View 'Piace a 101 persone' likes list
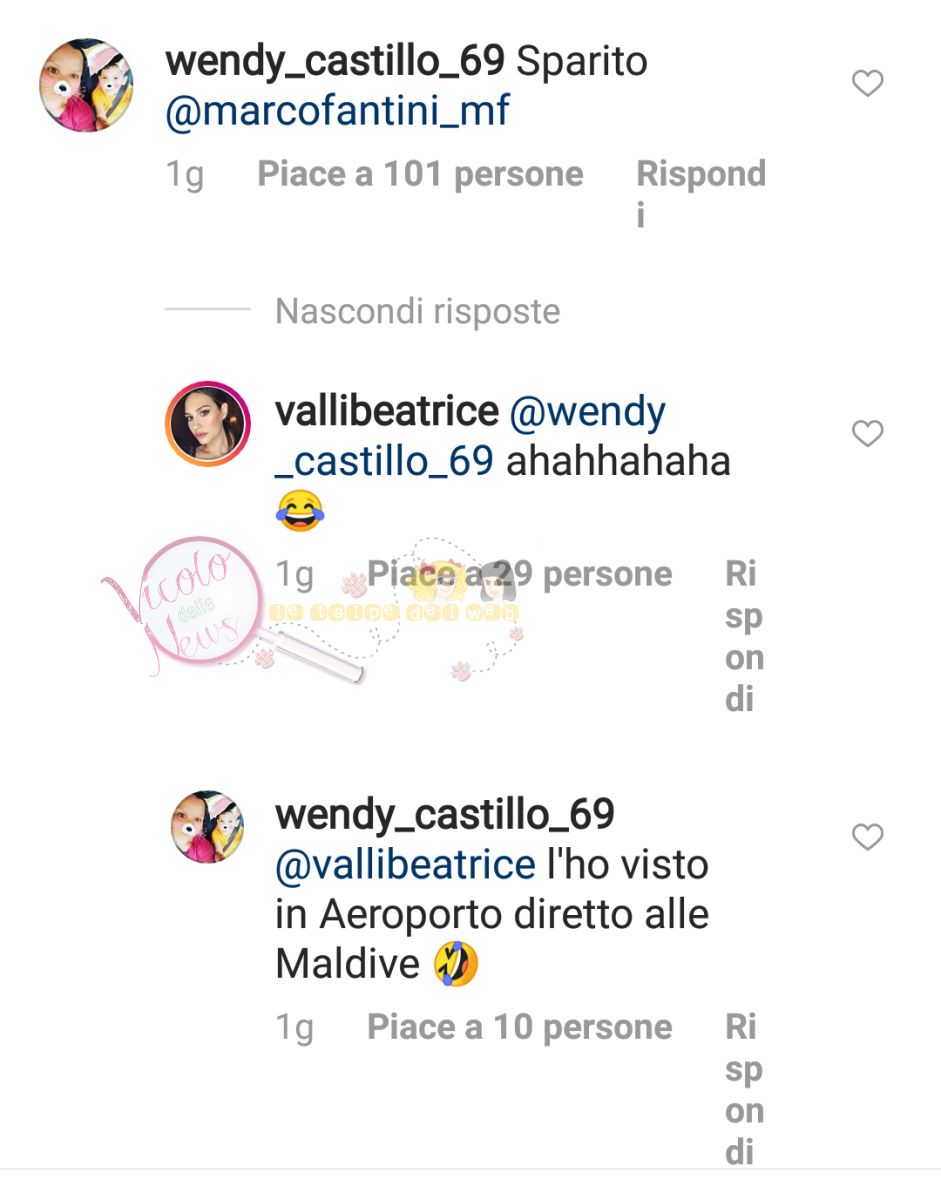This screenshot has width=941, height=1200. [420, 174]
